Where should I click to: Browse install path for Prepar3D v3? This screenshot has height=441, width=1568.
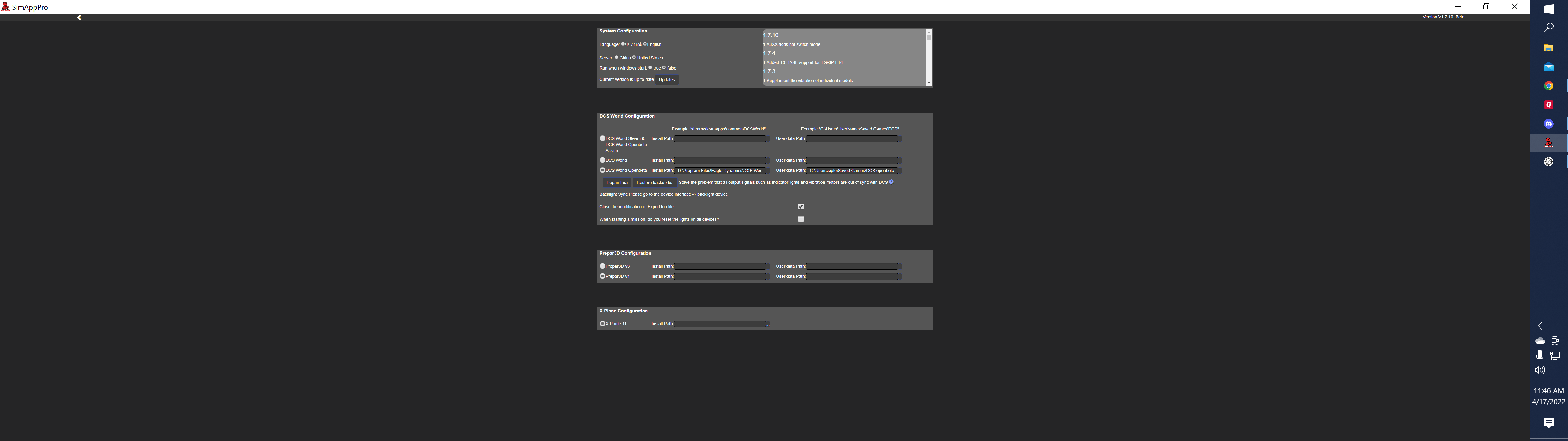pyautogui.click(x=768, y=266)
